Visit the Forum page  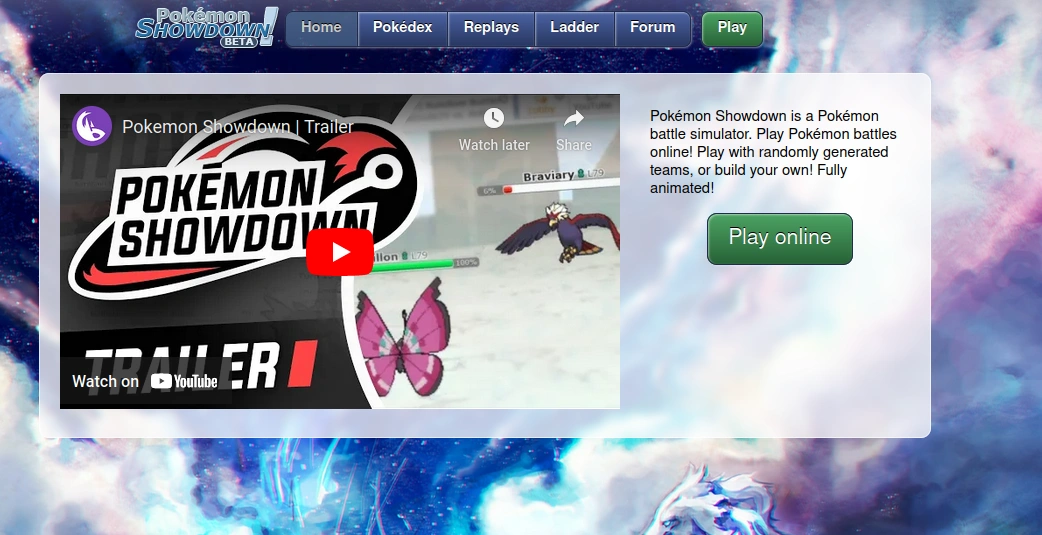pyautogui.click(x=652, y=28)
